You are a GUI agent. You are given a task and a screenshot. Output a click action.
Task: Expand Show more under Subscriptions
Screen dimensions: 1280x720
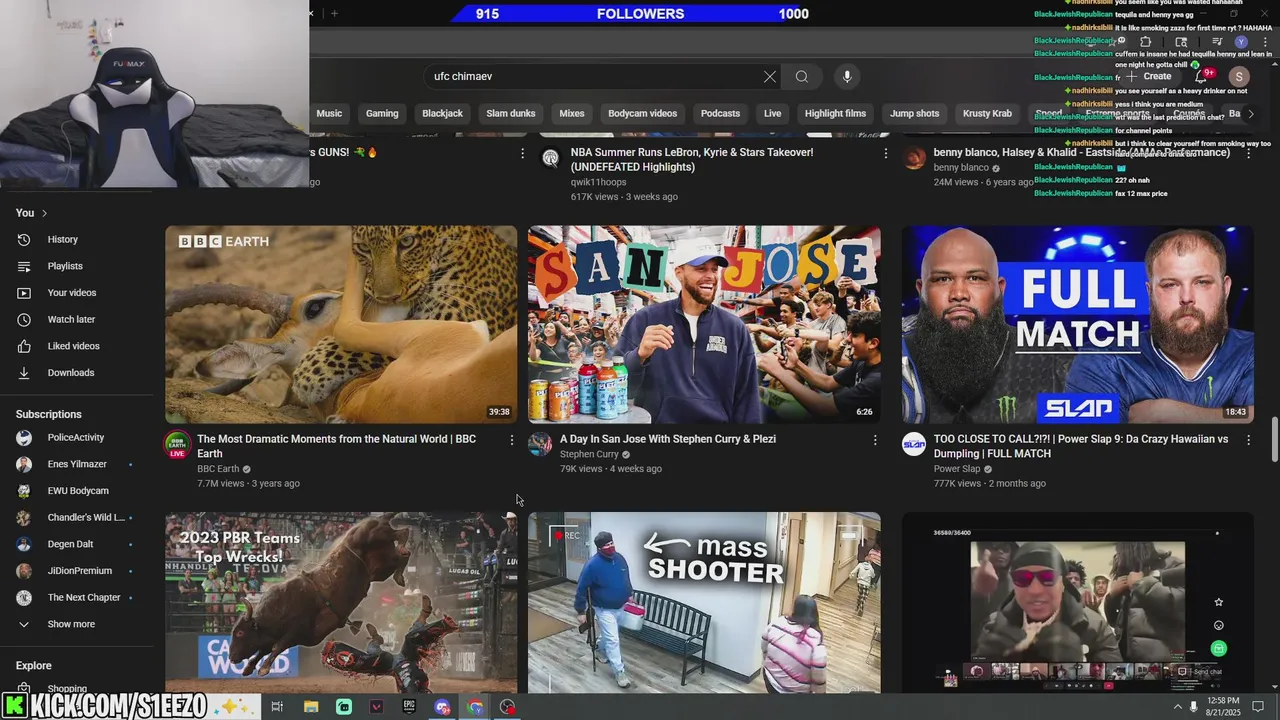[x=71, y=624]
